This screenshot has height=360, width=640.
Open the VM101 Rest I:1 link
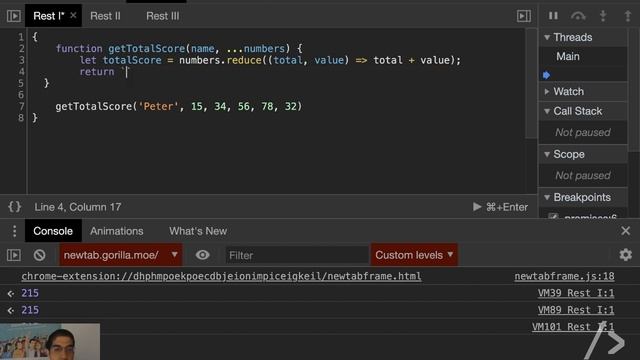tap(573, 327)
